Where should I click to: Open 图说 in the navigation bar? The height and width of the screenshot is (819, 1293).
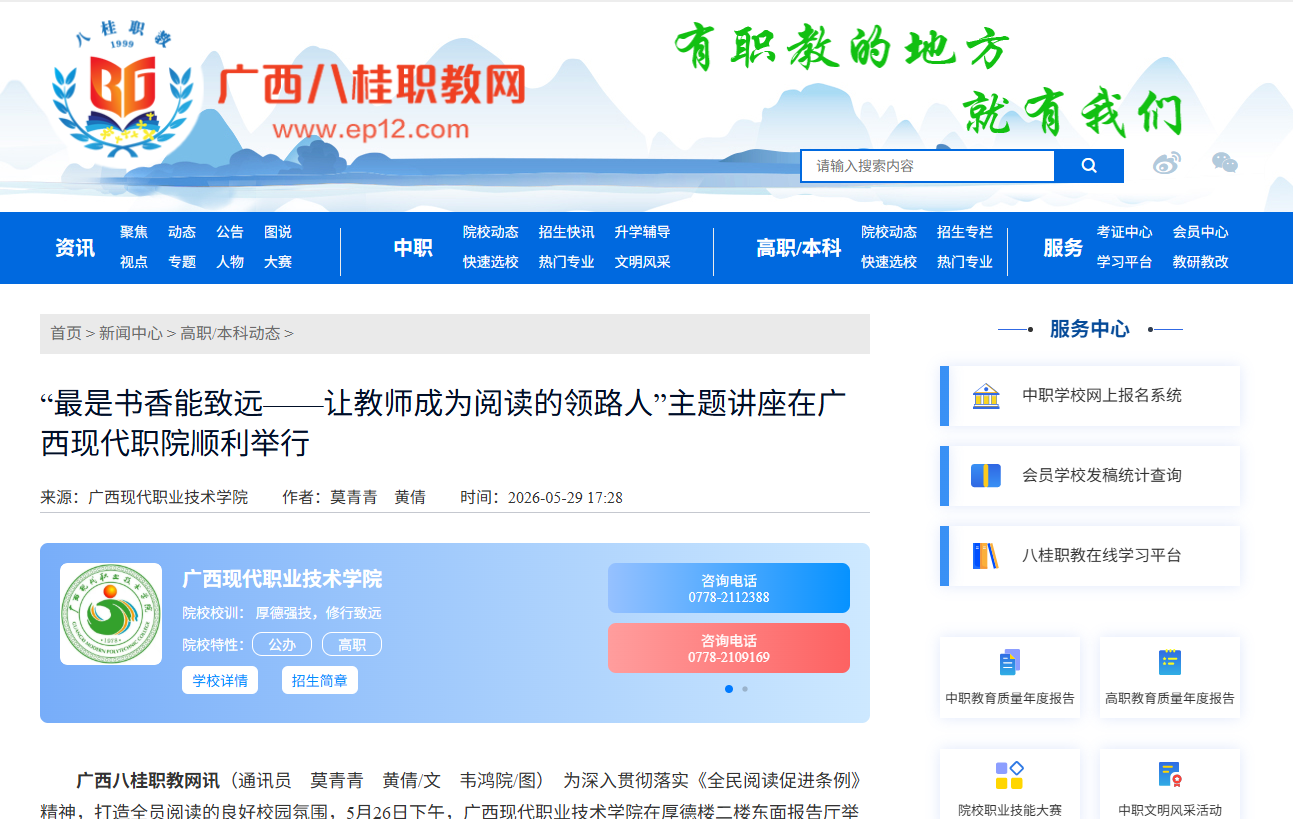278,232
